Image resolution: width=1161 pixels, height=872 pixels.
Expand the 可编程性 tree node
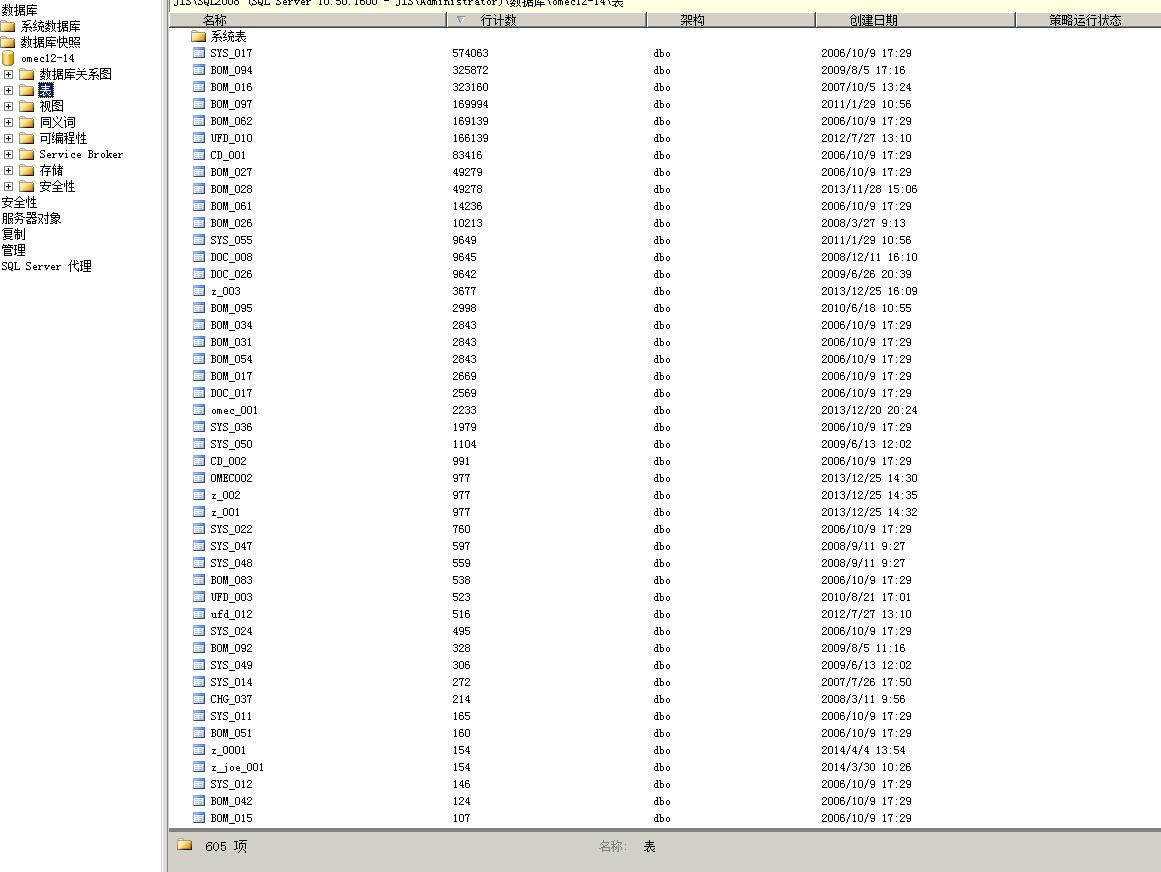click(8, 138)
